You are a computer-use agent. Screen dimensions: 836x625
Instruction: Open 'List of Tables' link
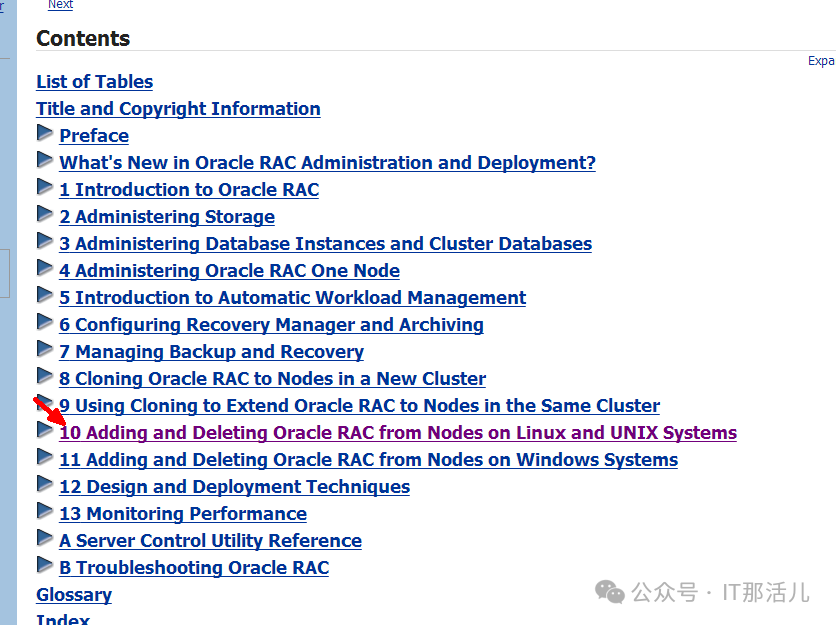click(x=95, y=82)
